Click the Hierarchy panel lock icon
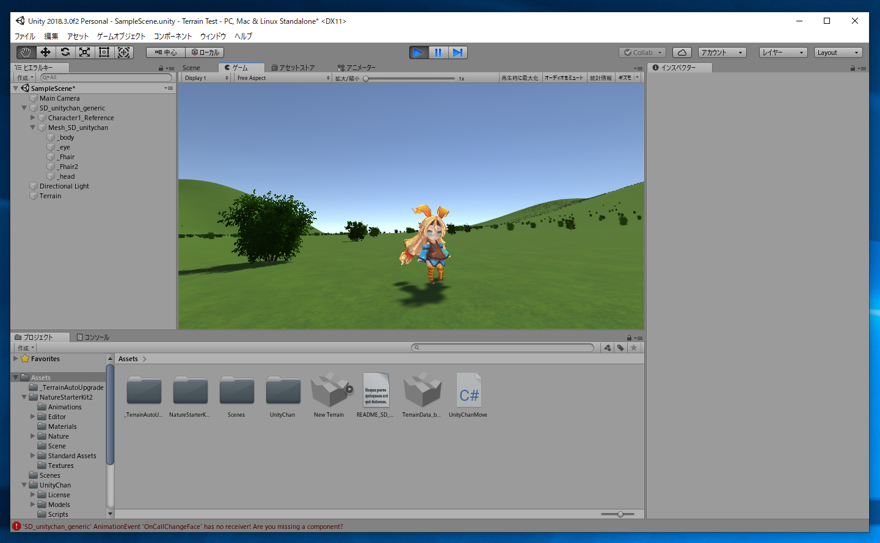Image resolution: width=880 pixels, height=543 pixels. (x=161, y=68)
